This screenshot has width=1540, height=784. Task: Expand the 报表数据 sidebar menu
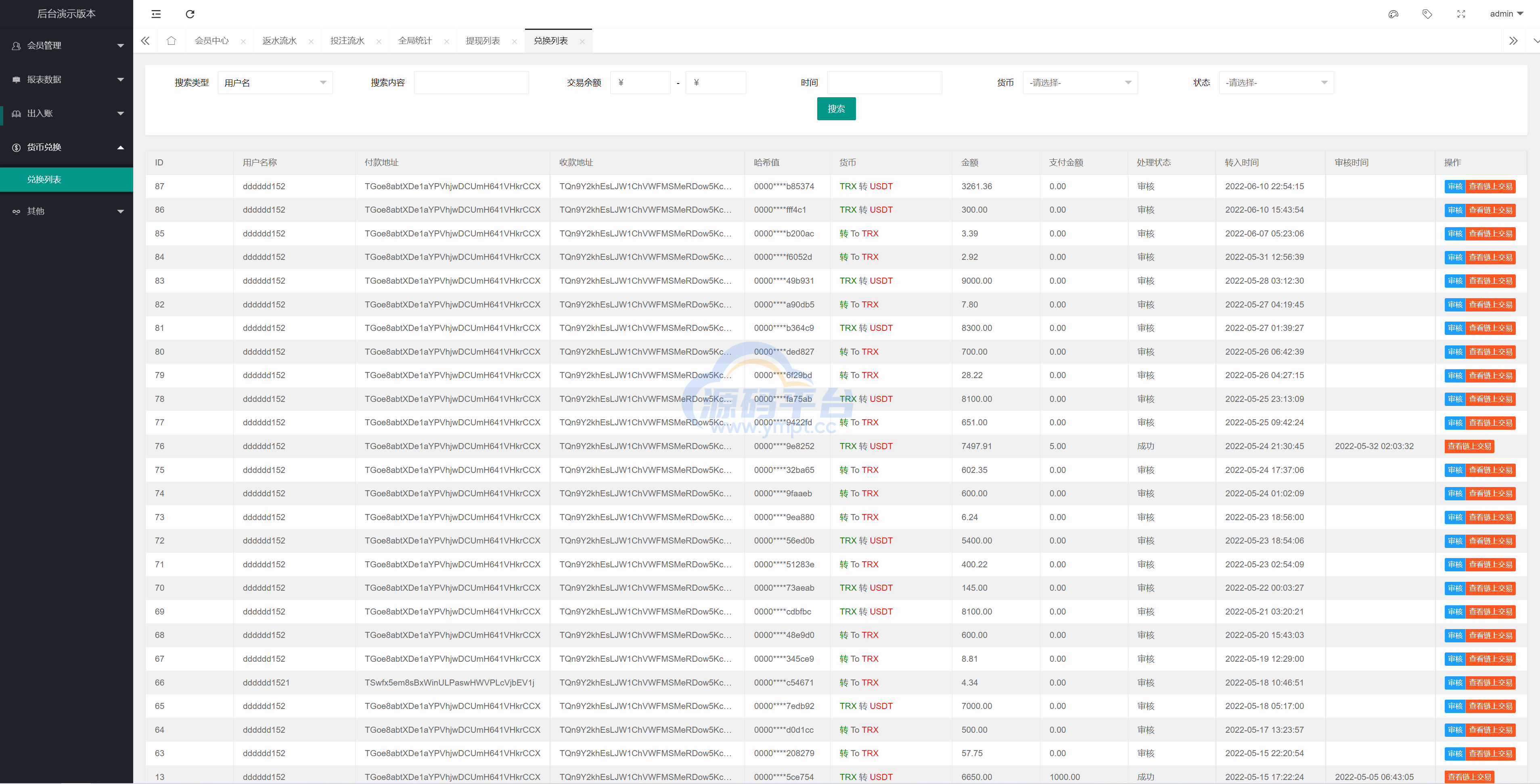pyautogui.click(x=66, y=79)
